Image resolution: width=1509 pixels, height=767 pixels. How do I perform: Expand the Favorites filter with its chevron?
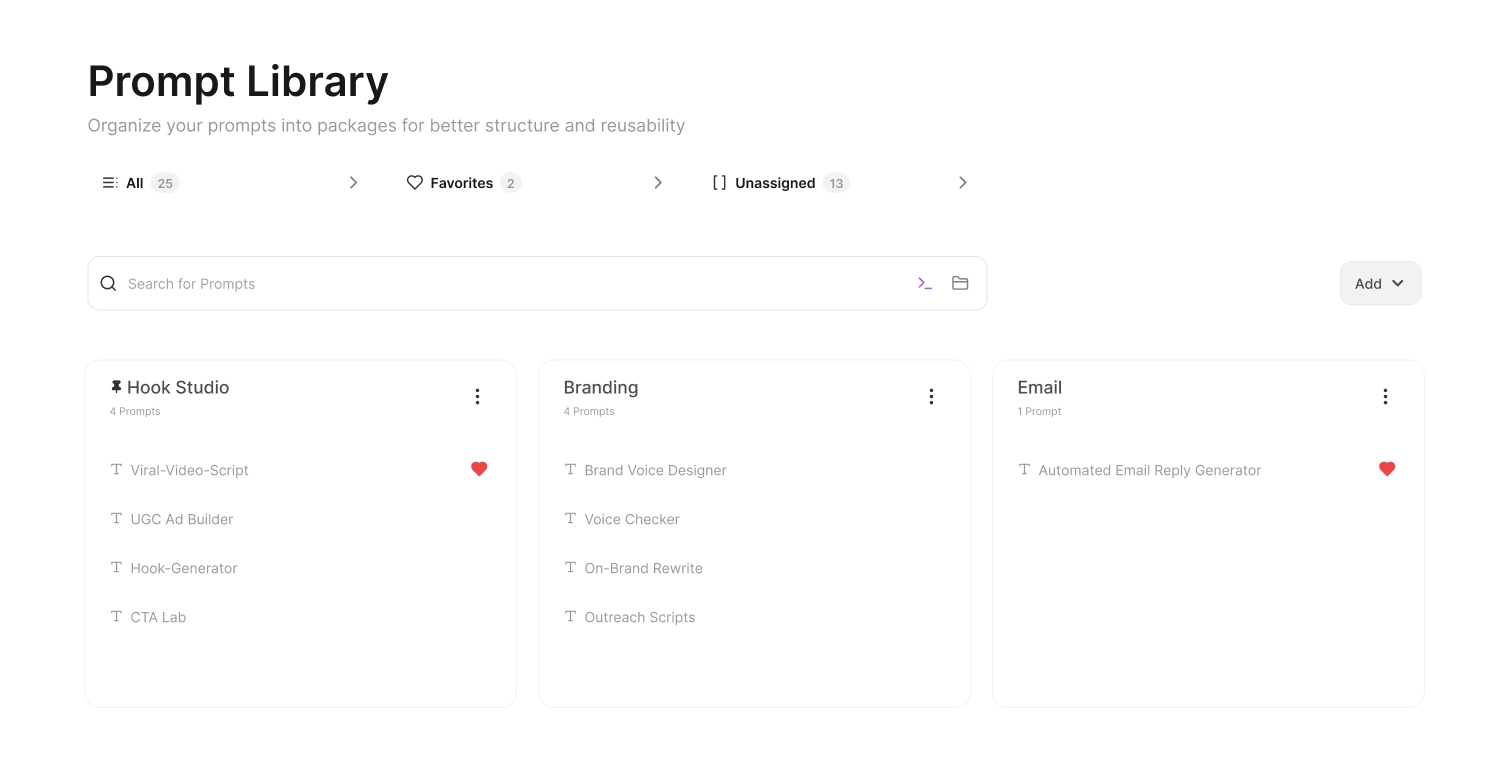click(658, 182)
